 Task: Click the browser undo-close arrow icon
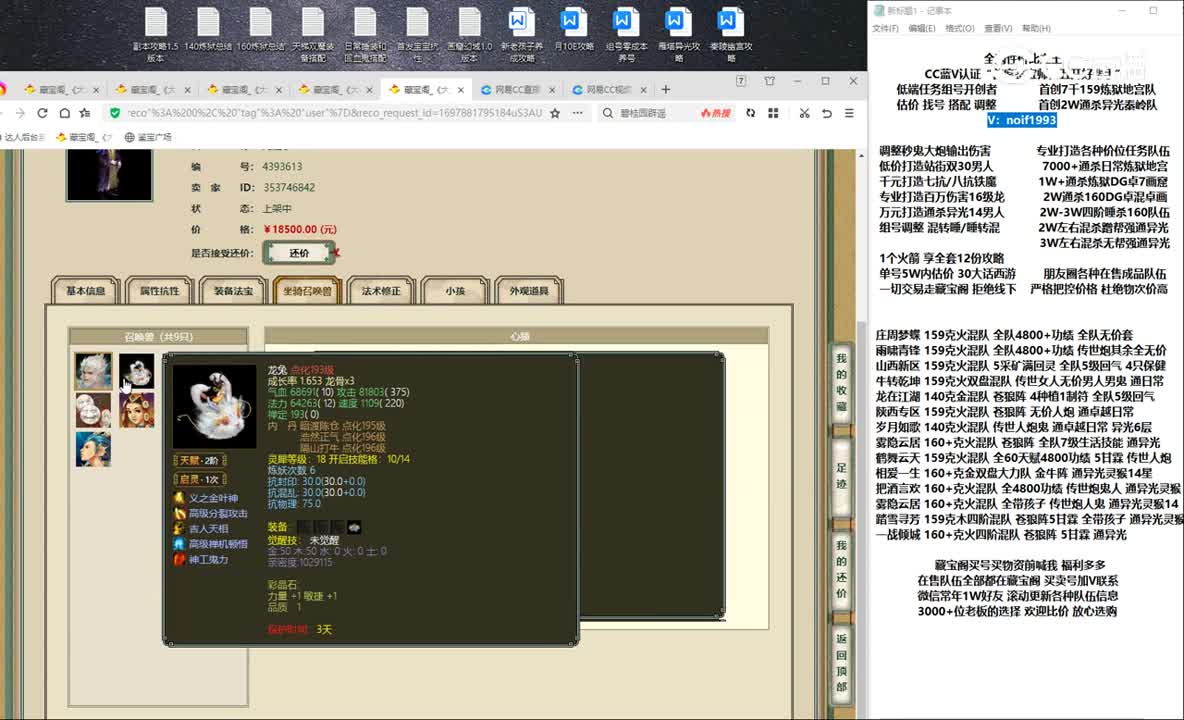coord(827,113)
